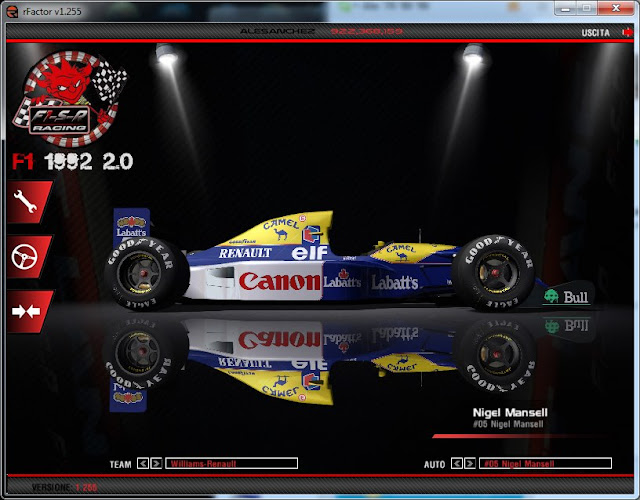
Task: Click the credits amount in red
Action: [x=367, y=31]
